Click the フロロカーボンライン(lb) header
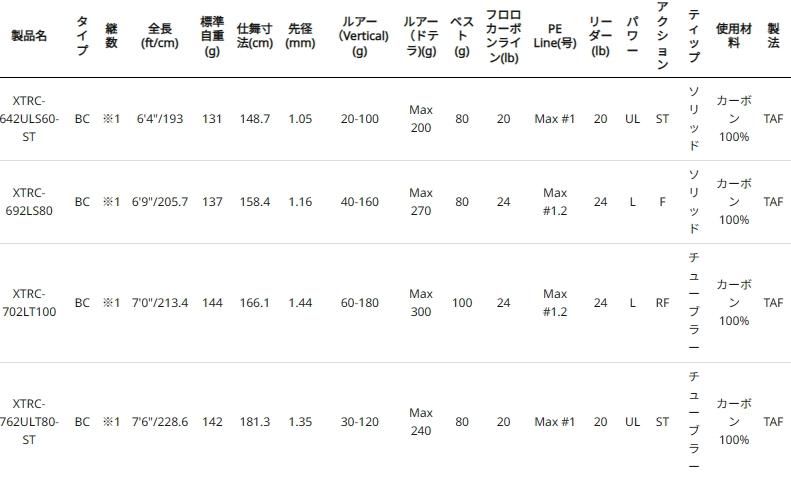Screen dimensions: 791x478 coord(503,35)
